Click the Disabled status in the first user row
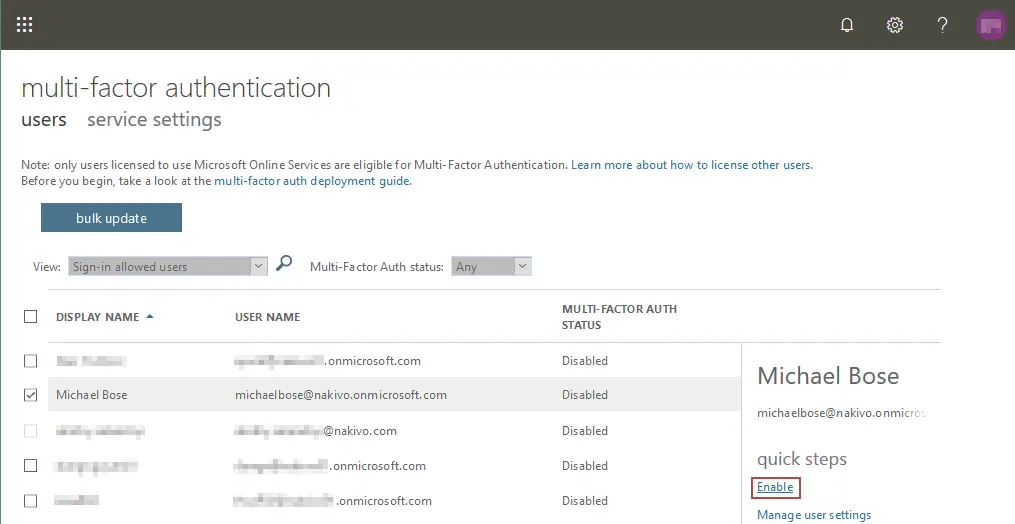Image resolution: width=1015 pixels, height=524 pixels. pos(585,361)
